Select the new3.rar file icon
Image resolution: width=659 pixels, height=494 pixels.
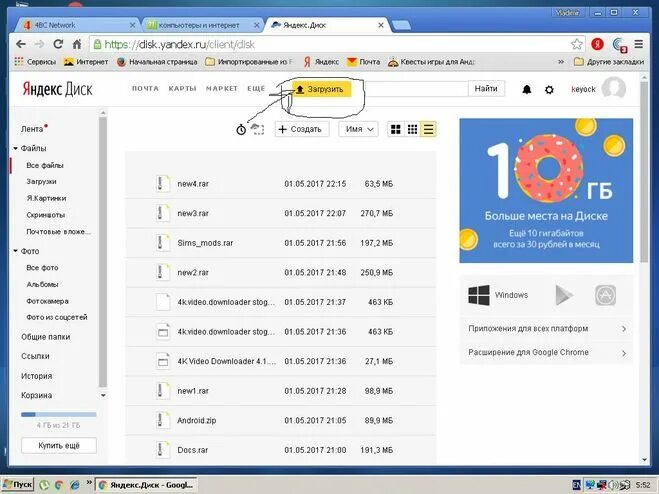(163, 213)
